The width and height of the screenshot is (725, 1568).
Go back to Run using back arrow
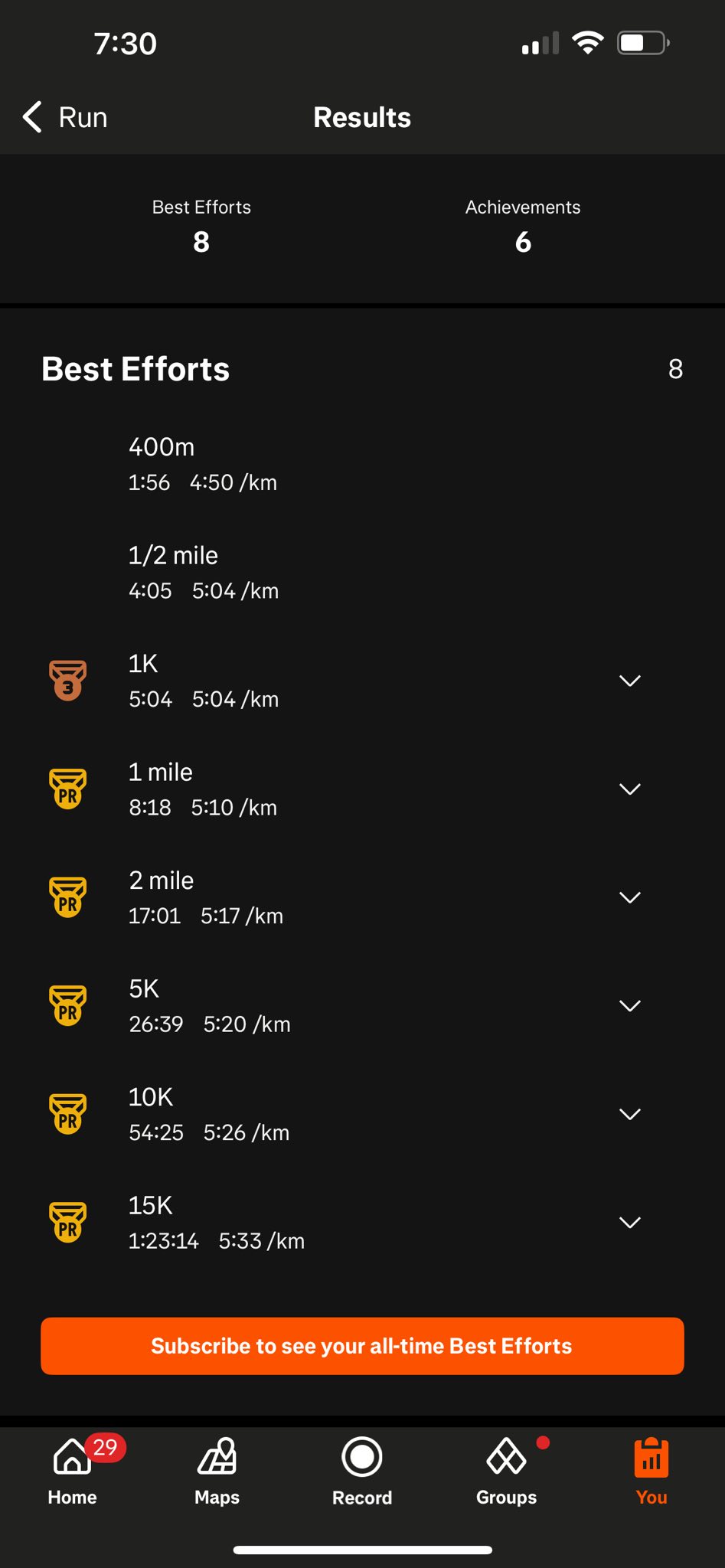click(65, 117)
